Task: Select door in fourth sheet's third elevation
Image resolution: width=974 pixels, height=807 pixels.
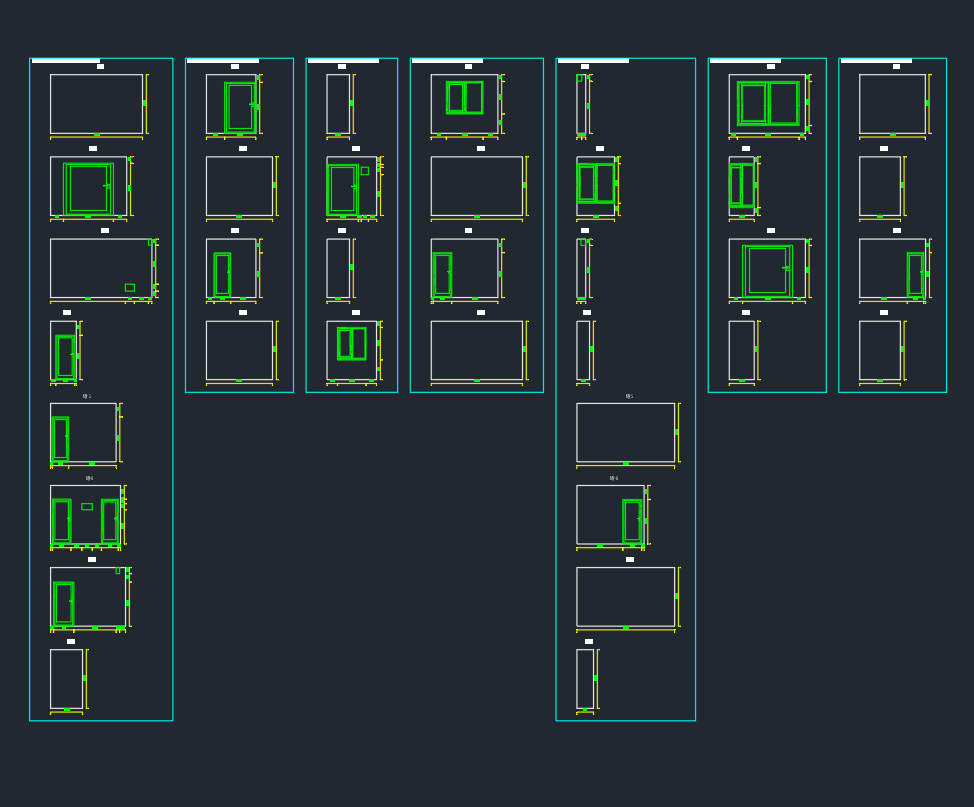Action: click(442, 274)
